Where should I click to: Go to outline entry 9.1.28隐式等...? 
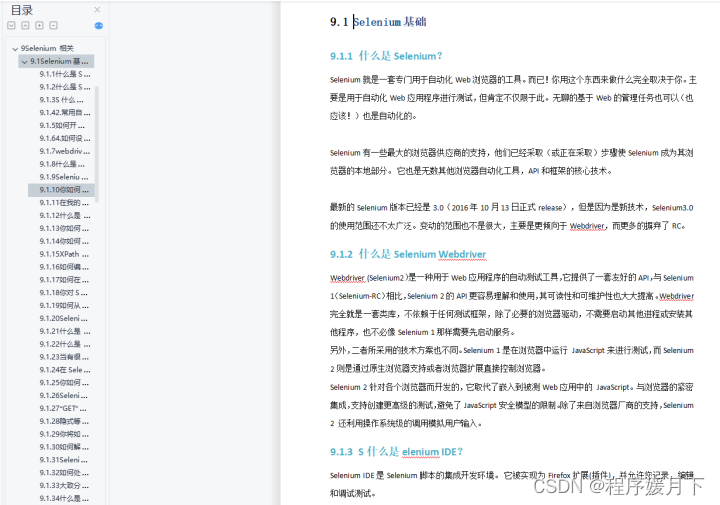pyautogui.click(x=64, y=421)
